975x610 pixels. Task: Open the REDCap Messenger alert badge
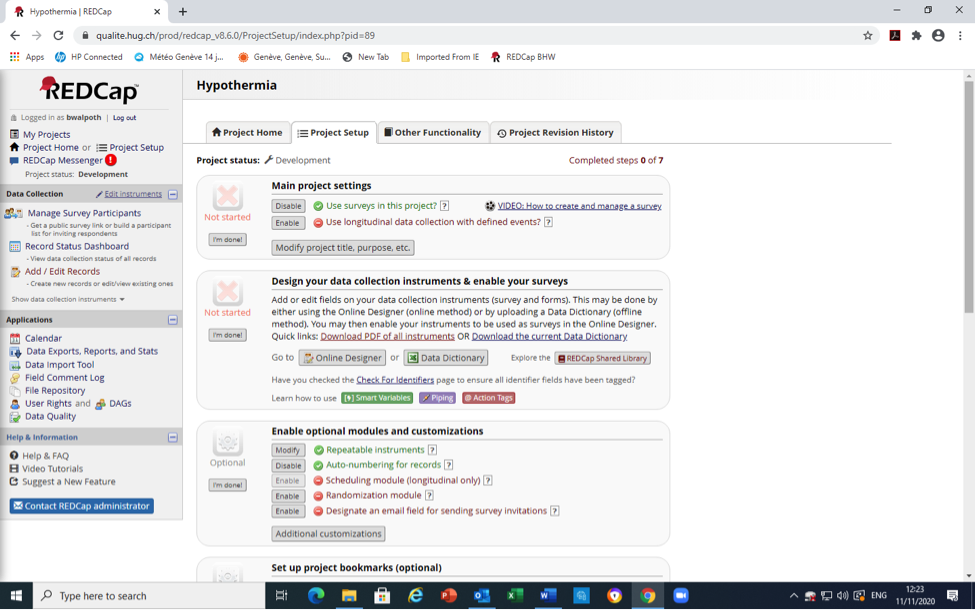111,160
